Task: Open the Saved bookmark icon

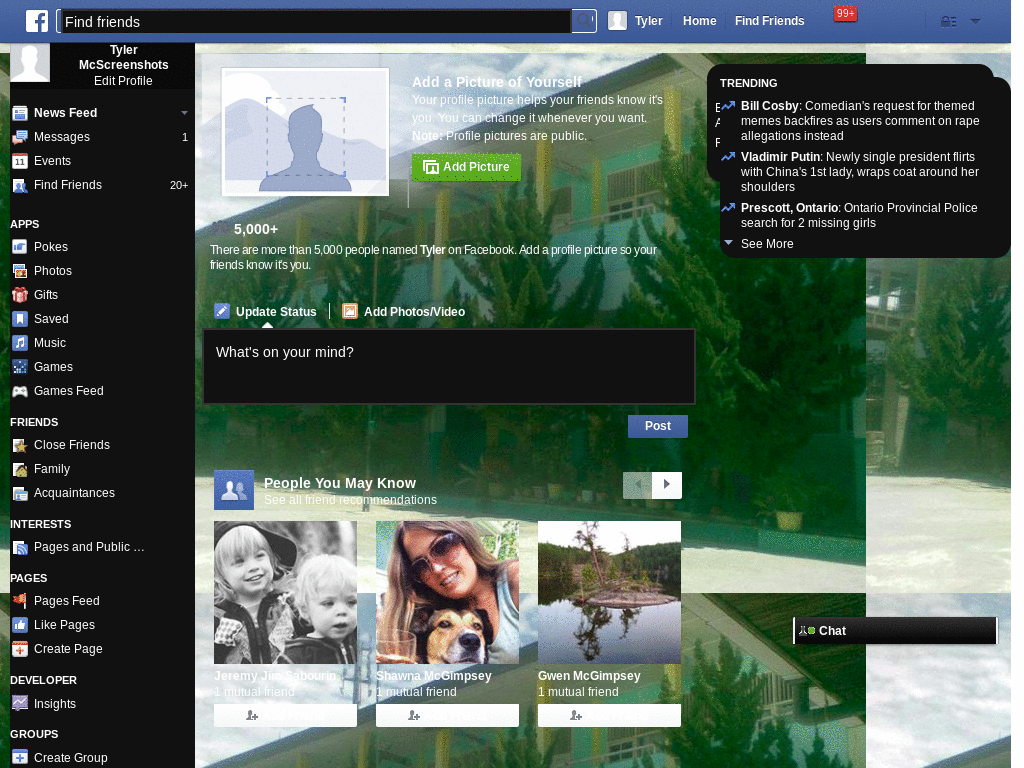Action: pyautogui.click(x=20, y=319)
